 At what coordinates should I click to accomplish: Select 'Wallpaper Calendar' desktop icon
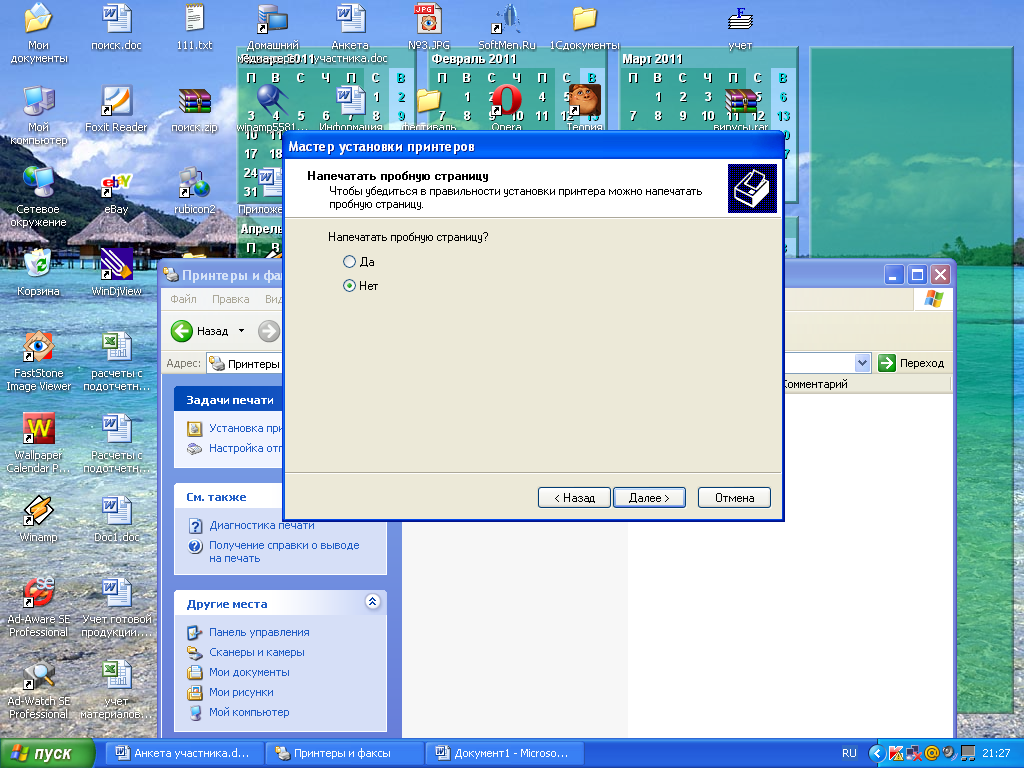point(38,443)
